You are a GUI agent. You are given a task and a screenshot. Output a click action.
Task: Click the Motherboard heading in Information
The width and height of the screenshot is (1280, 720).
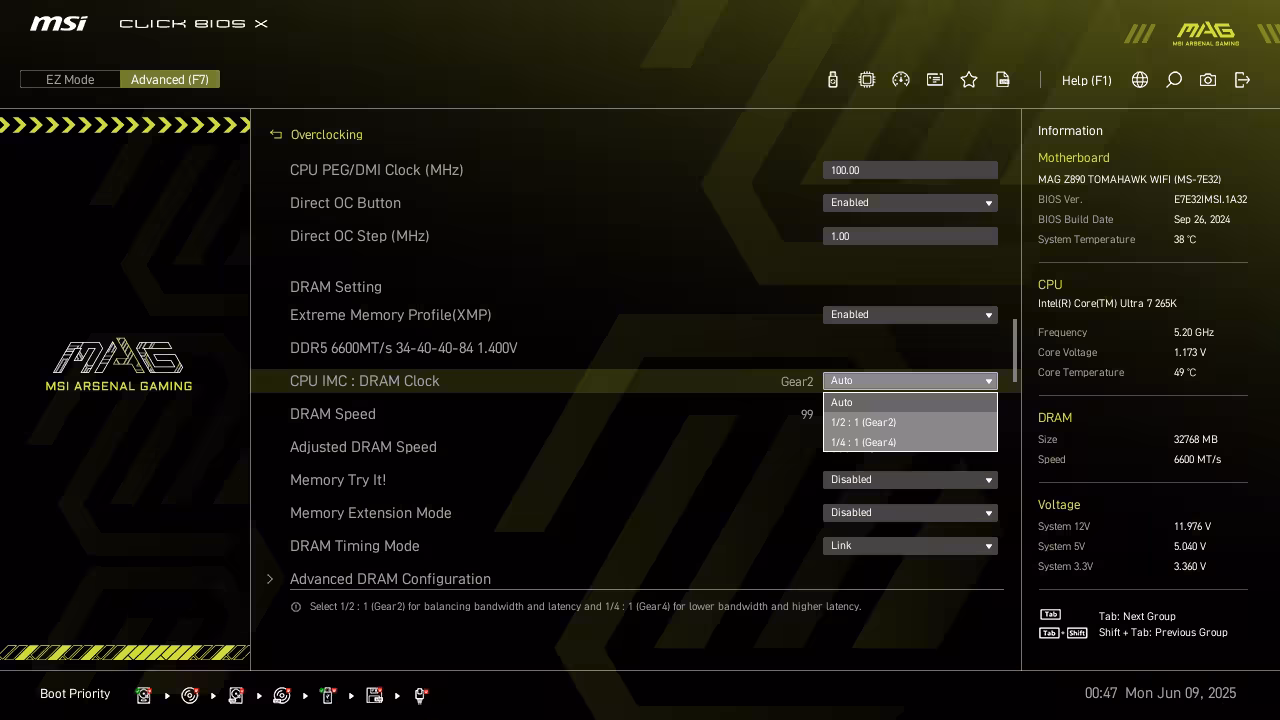tap(1074, 158)
